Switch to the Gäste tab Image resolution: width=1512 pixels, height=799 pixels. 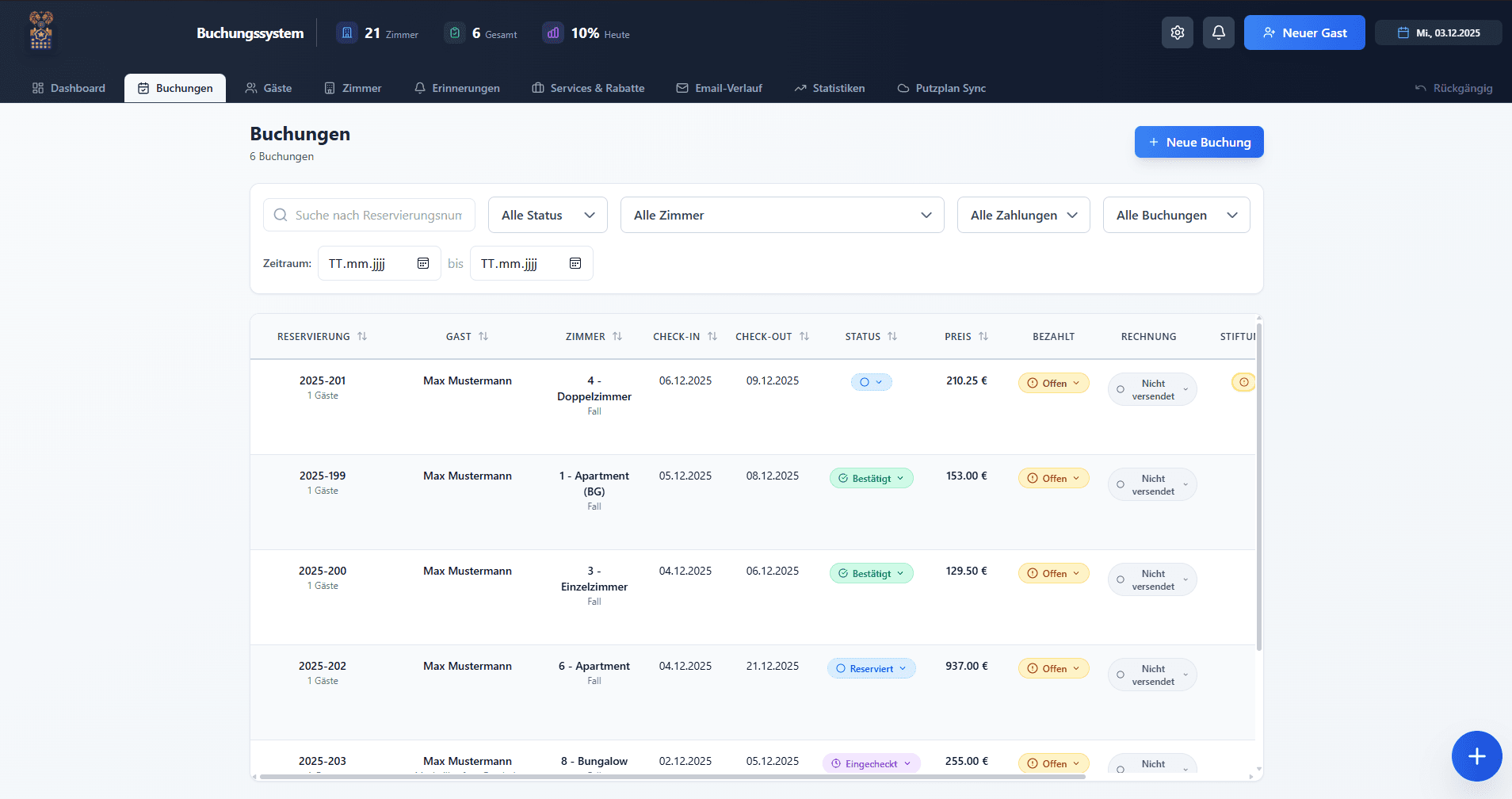click(x=269, y=88)
